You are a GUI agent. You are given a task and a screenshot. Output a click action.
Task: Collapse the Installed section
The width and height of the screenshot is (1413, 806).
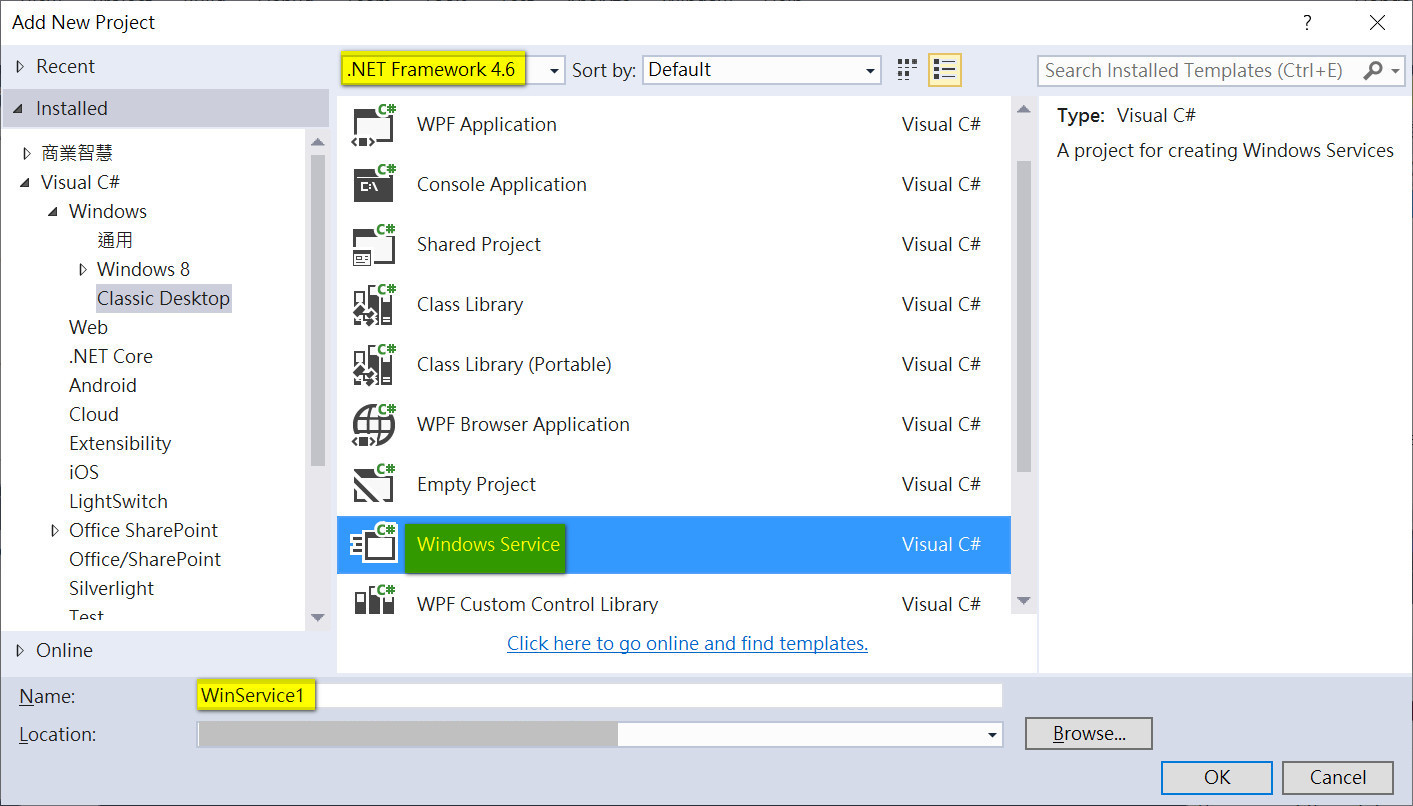click(x=20, y=109)
